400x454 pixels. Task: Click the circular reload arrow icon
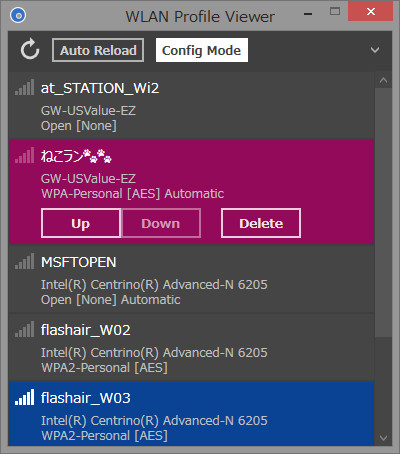point(30,49)
